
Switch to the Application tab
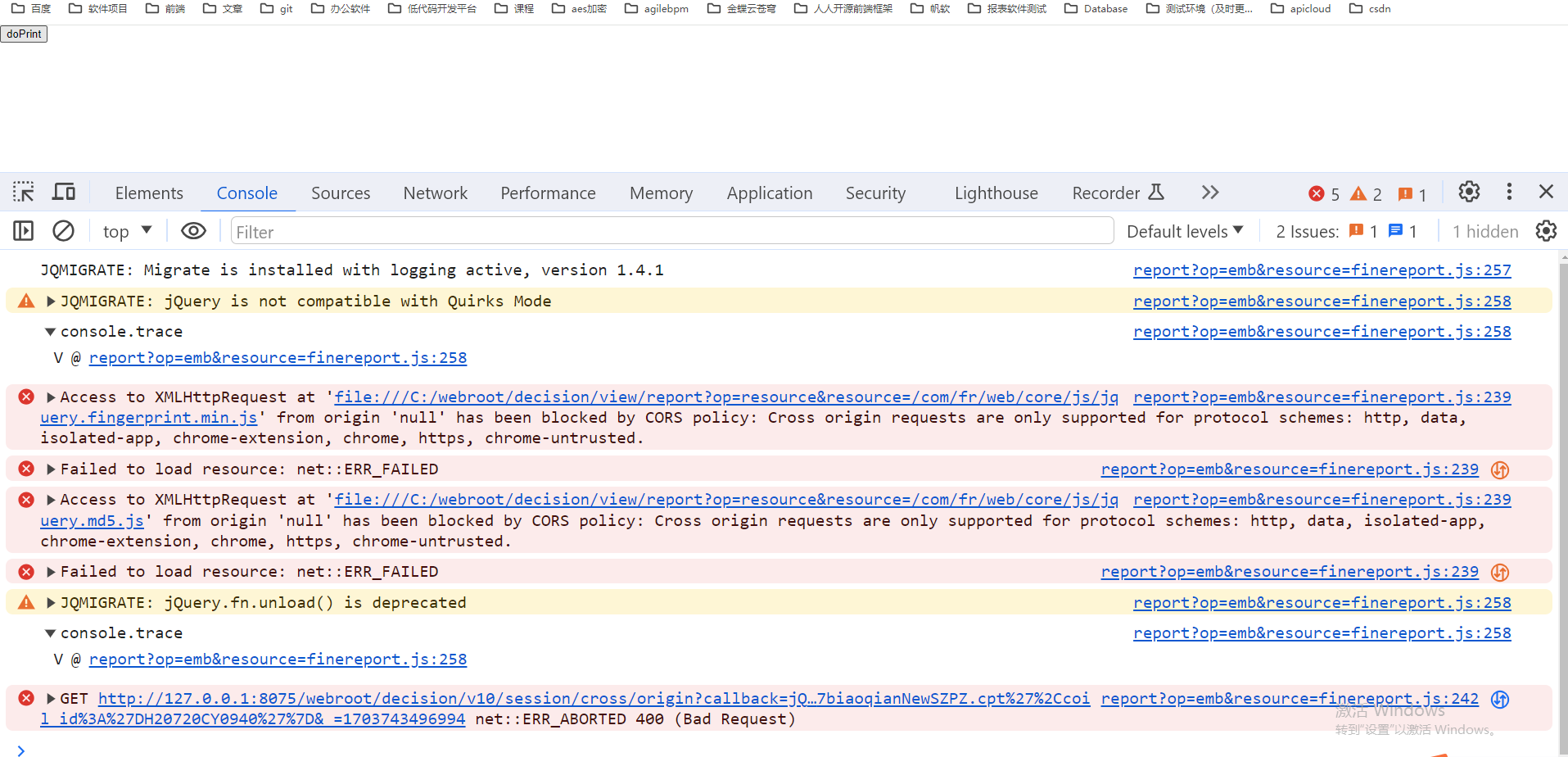(770, 193)
